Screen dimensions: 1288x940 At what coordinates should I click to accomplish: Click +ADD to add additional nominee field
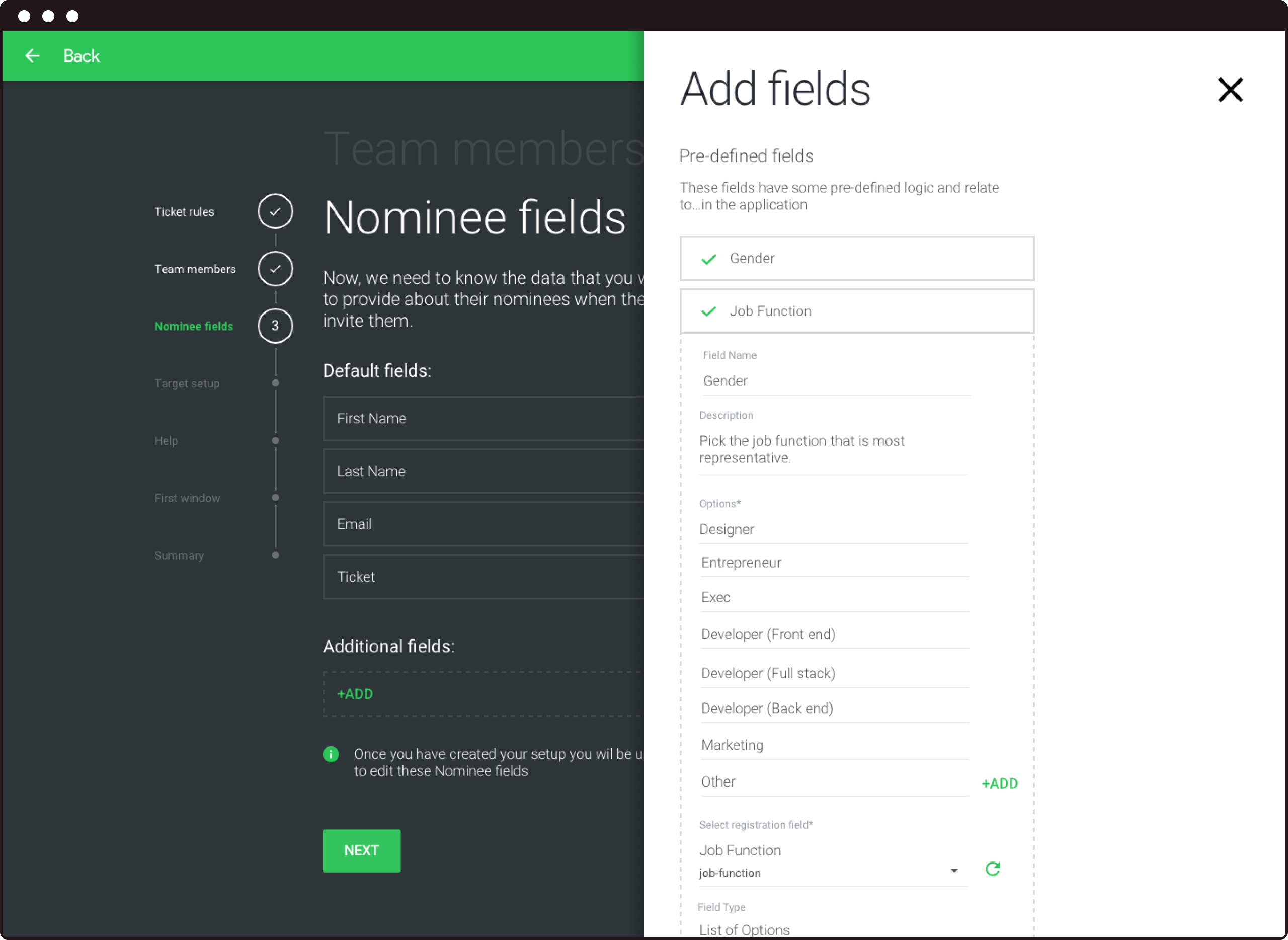(356, 693)
